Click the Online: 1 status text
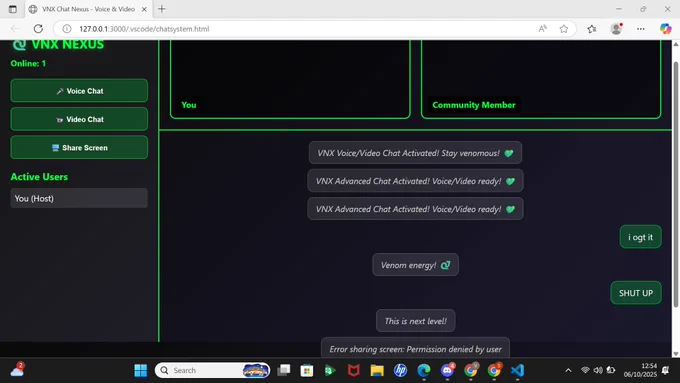 click(28, 63)
